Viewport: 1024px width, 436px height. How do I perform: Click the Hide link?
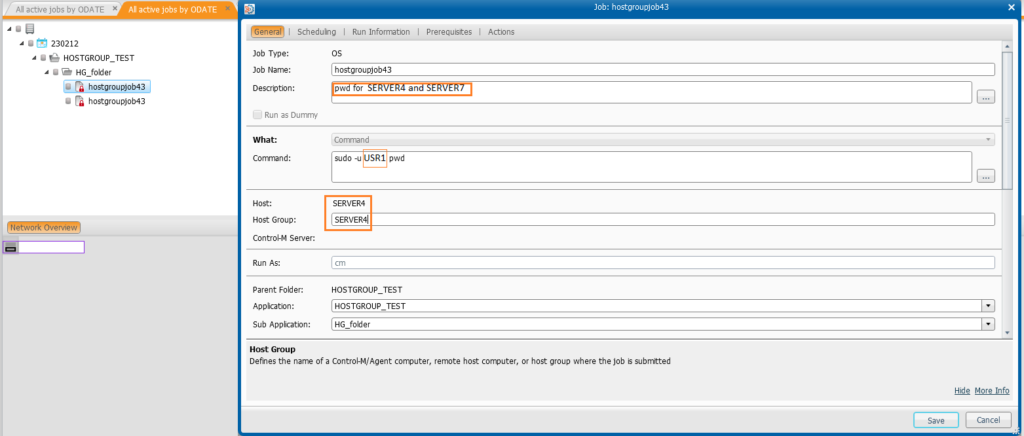[x=961, y=390]
